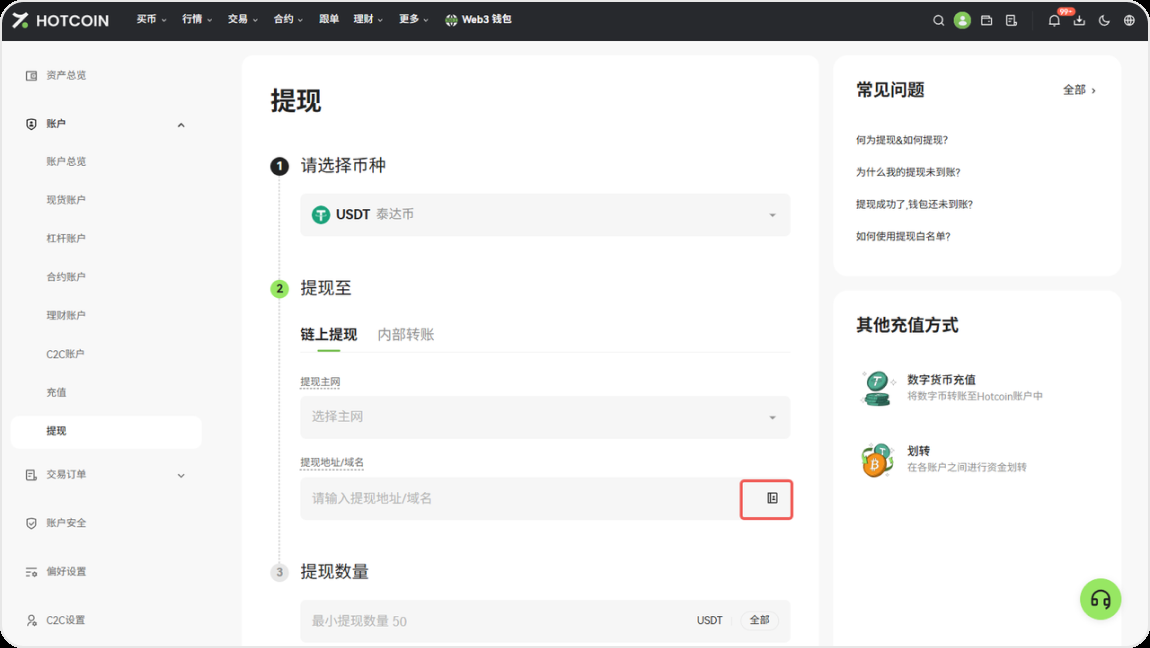Open the wallet assets icon in header

(x=986, y=20)
